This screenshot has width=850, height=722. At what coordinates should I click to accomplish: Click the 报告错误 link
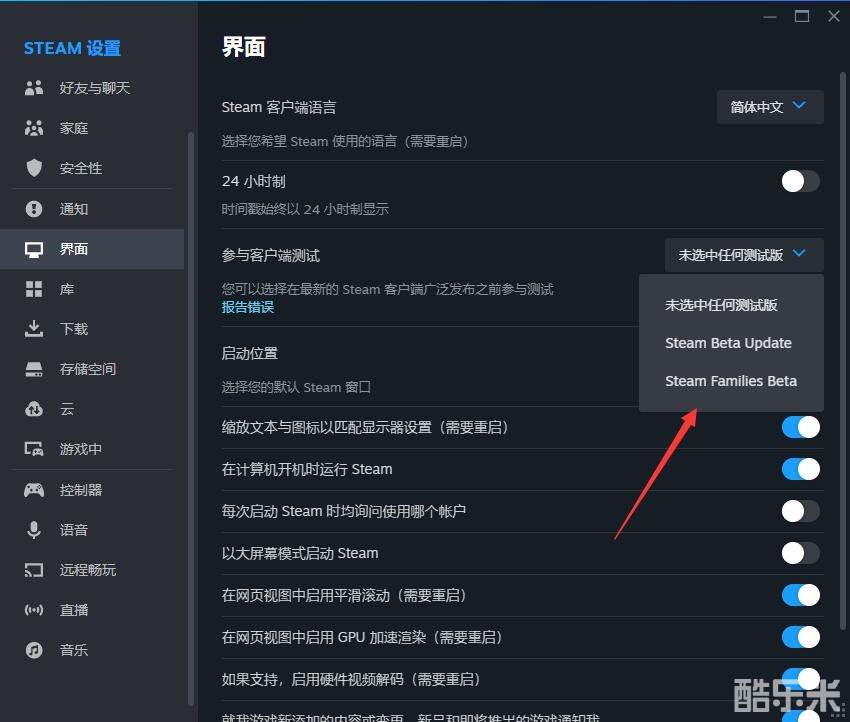click(x=247, y=308)
